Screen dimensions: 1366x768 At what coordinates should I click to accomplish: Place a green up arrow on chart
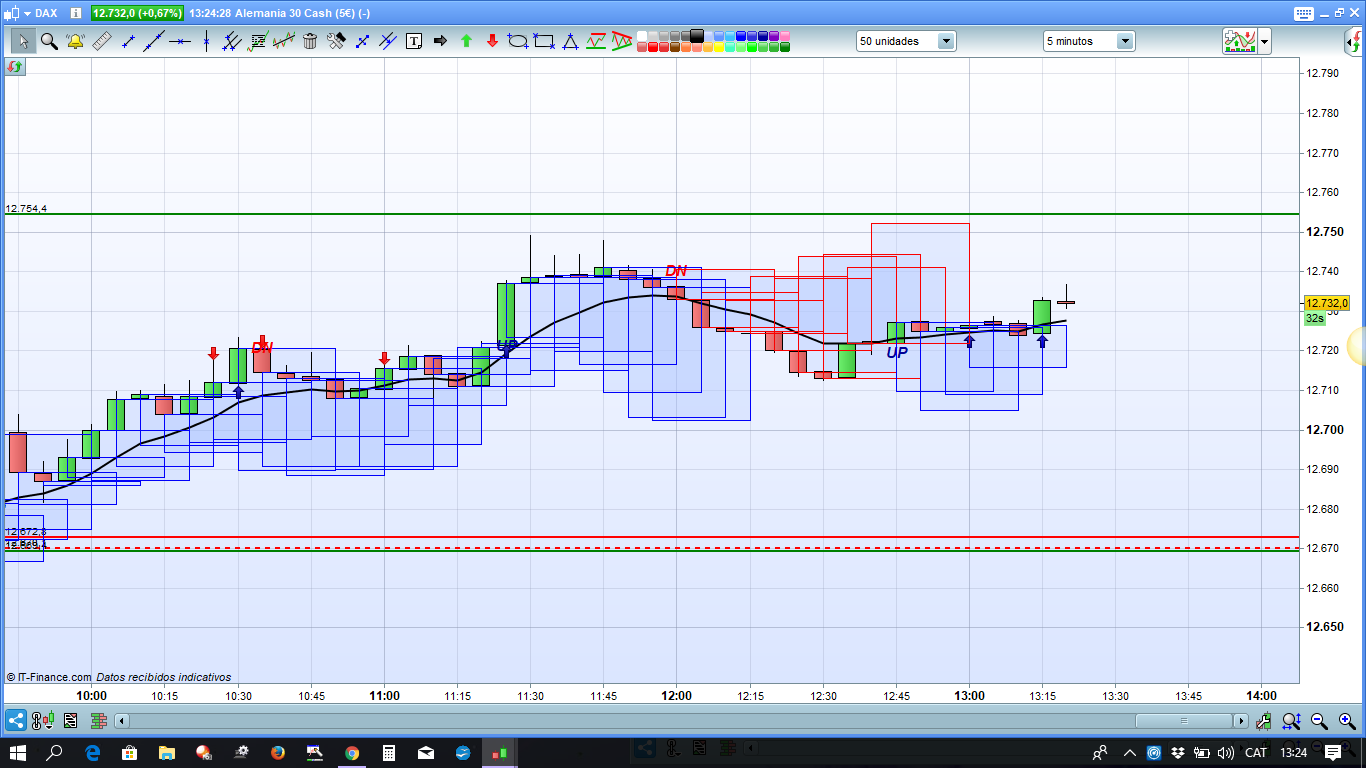click(x=466, y=41)
